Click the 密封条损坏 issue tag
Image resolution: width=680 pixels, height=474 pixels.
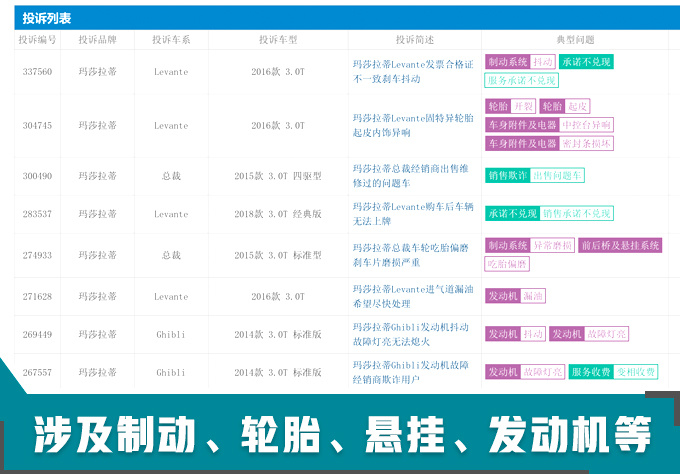(587, 143)
